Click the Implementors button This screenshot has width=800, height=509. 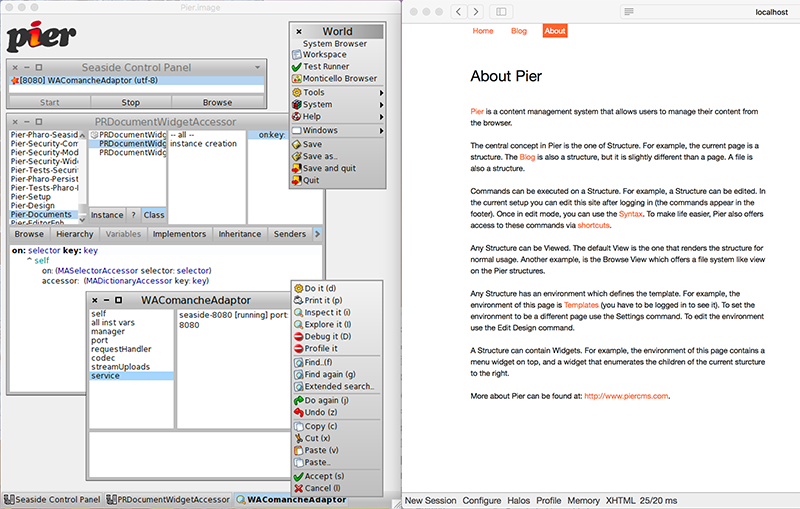179,234
